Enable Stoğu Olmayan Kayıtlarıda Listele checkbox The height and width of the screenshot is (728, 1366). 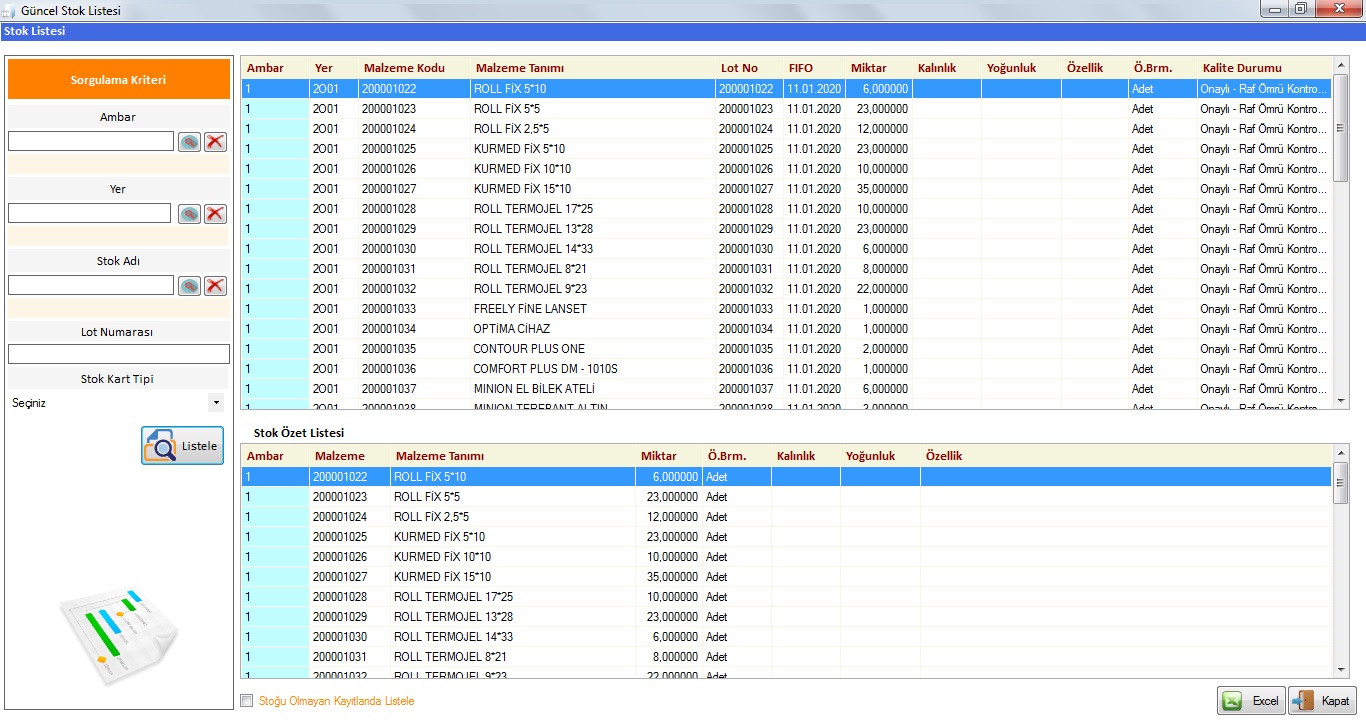pyautogui.click(x=247, y=701)
